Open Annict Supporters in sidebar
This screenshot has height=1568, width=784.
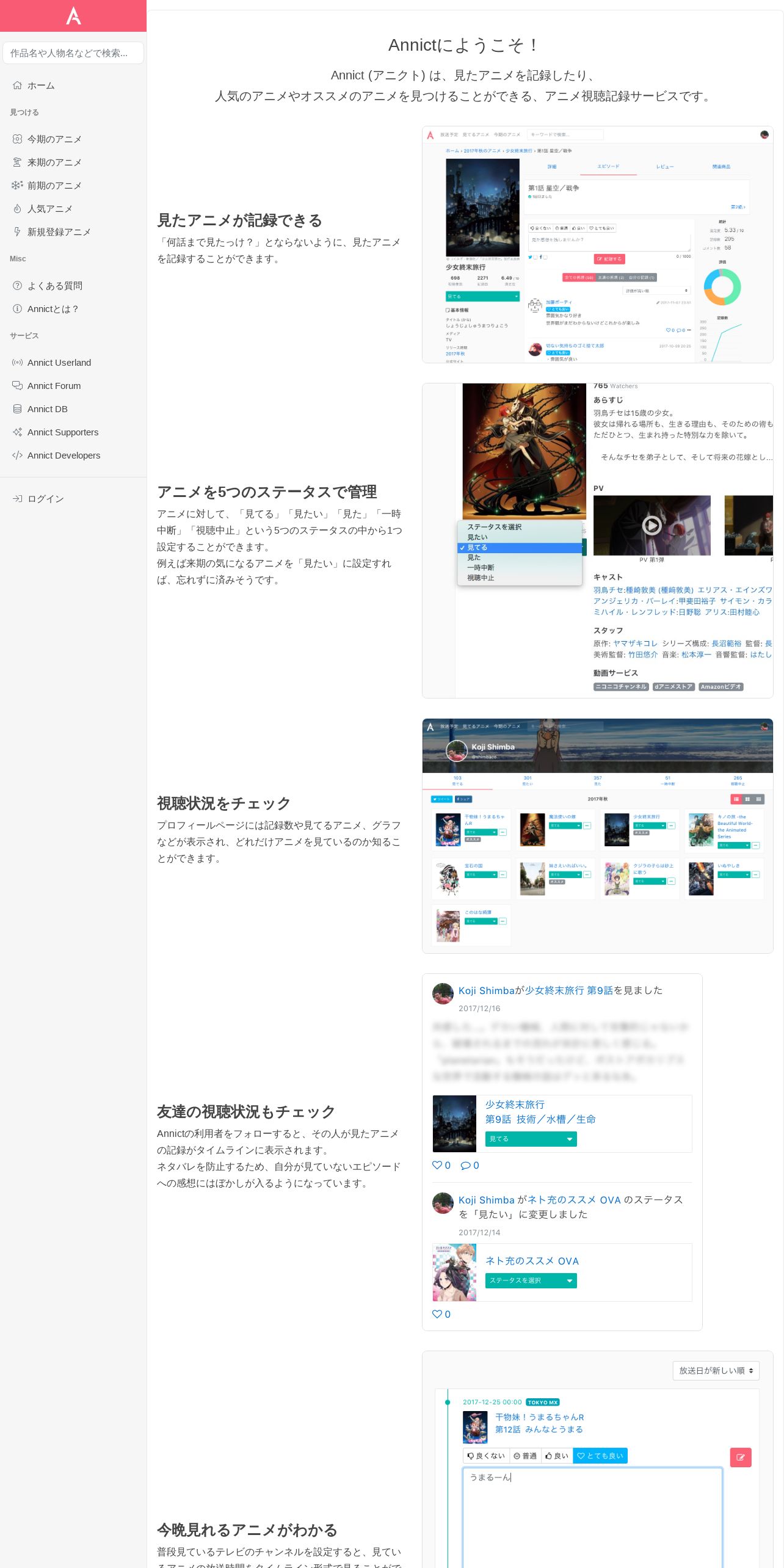pyautogui.click(x=73, y=432)
